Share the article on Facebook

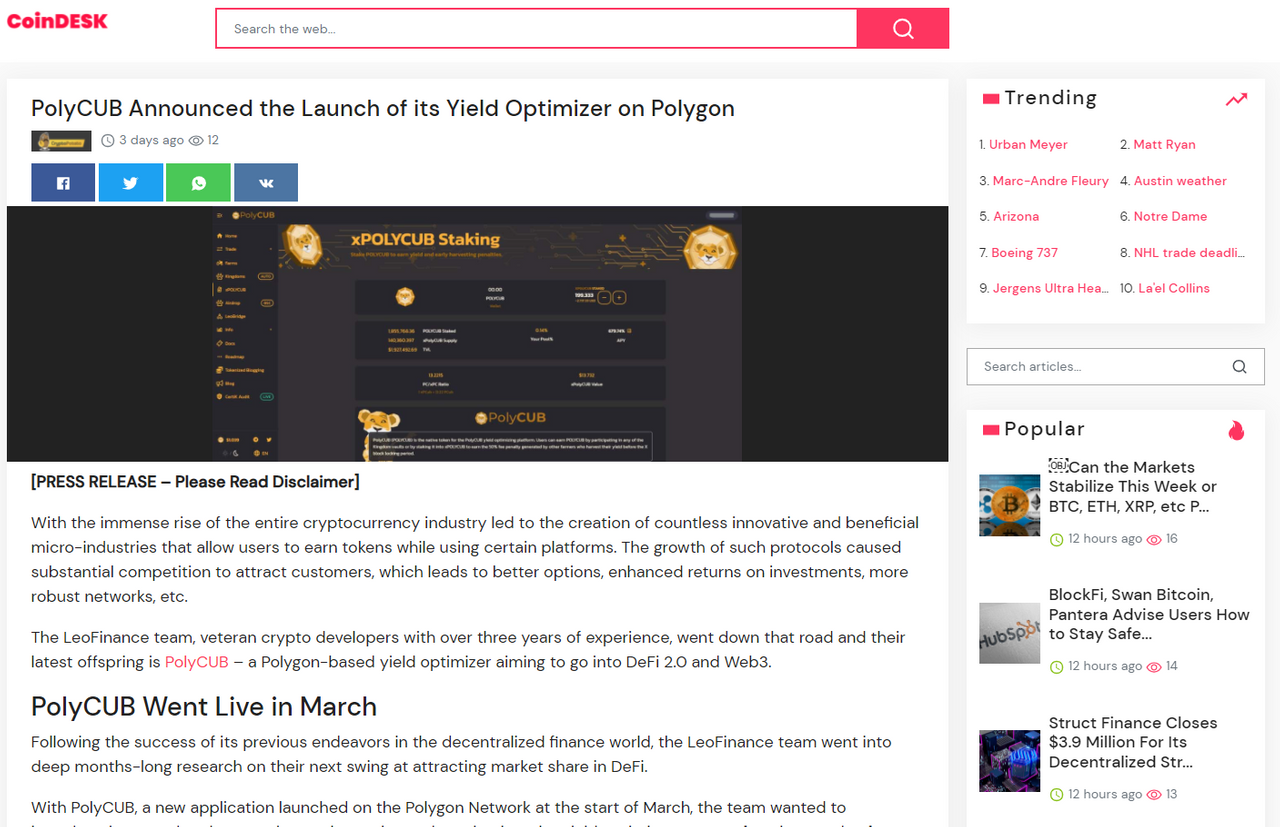63,183
